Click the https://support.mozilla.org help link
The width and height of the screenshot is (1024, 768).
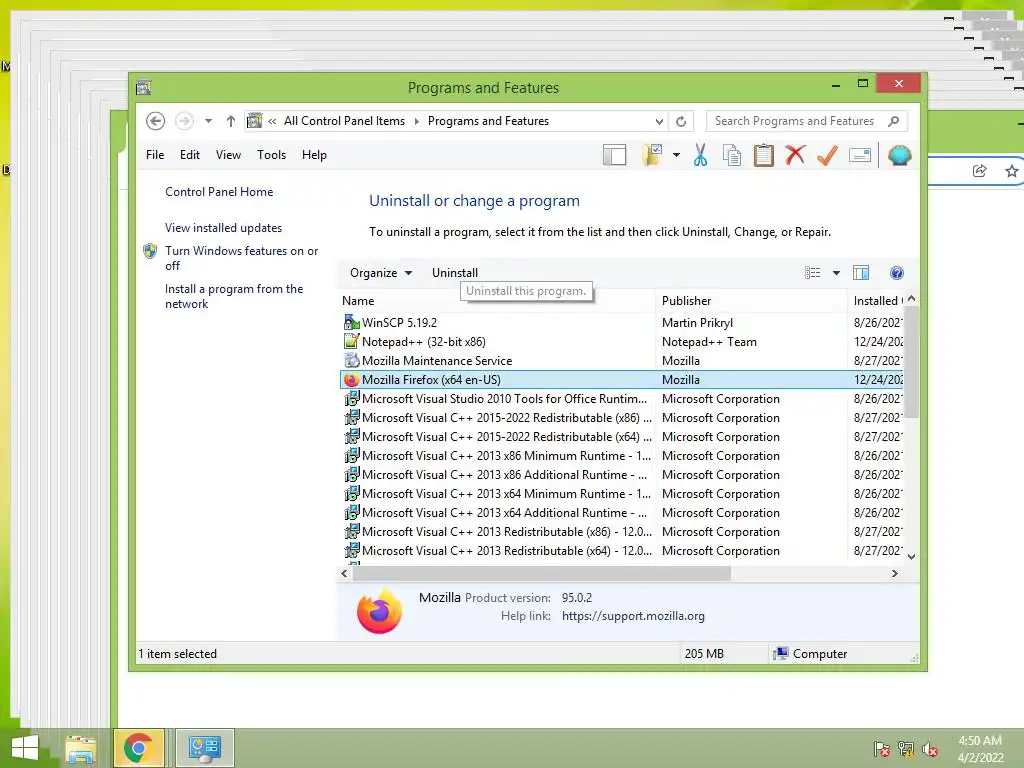pos(633,616)
